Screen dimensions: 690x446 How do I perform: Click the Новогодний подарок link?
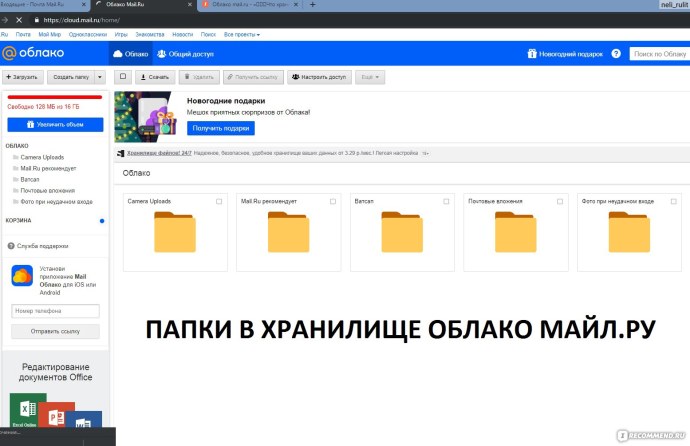pyautogui.click(x=565, y=54)
